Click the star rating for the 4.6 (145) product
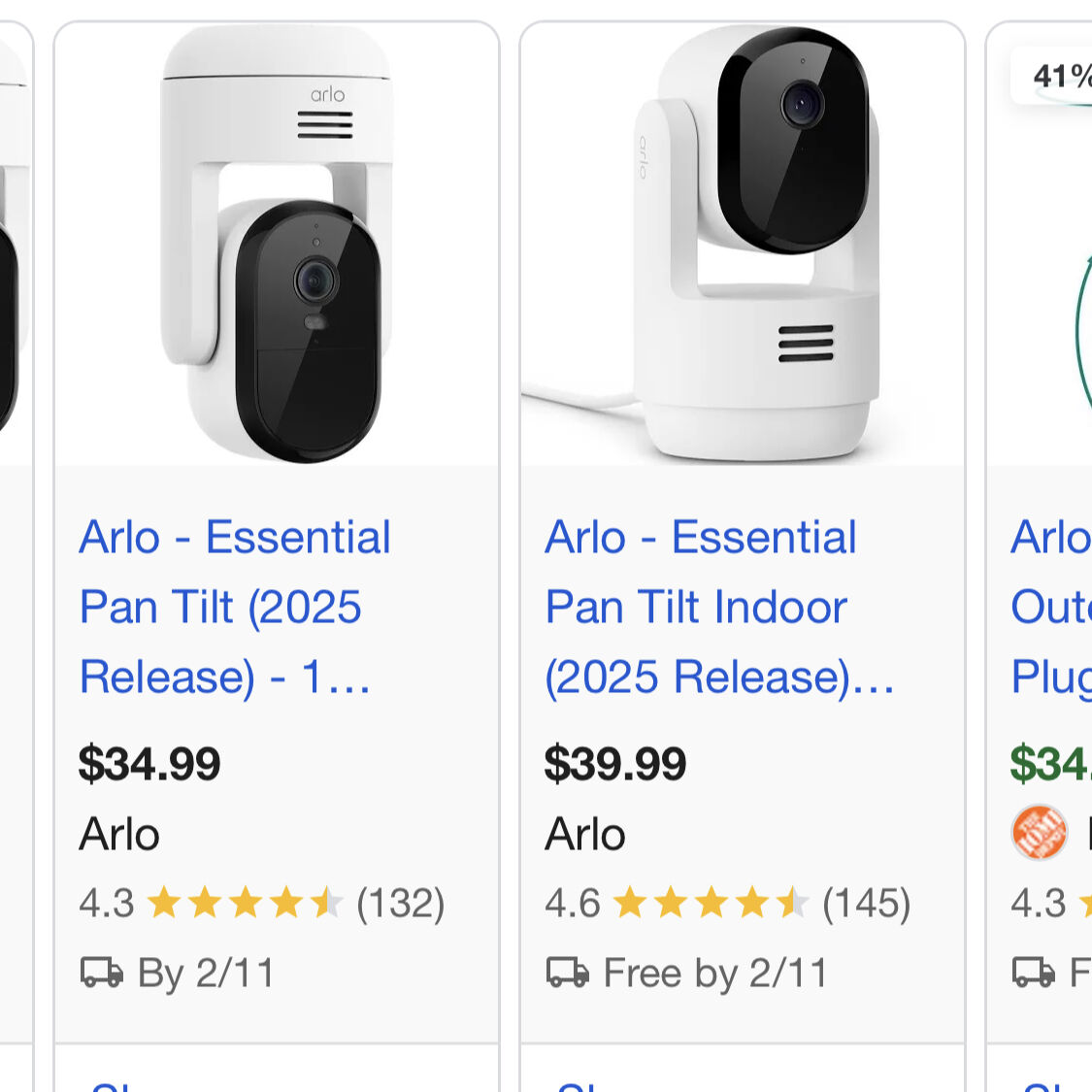 (711, 903)
